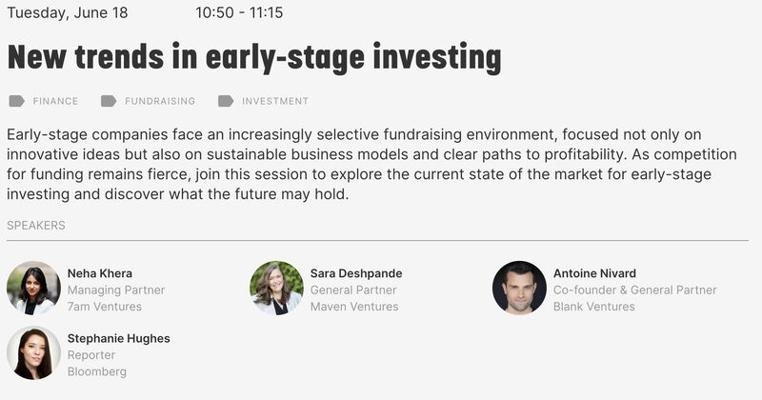Image resolution: width=762 pixels, height=400 pixels.
Task: Click the tag icon beside FUNDRAISING
Action: click(x=108, y=101)
